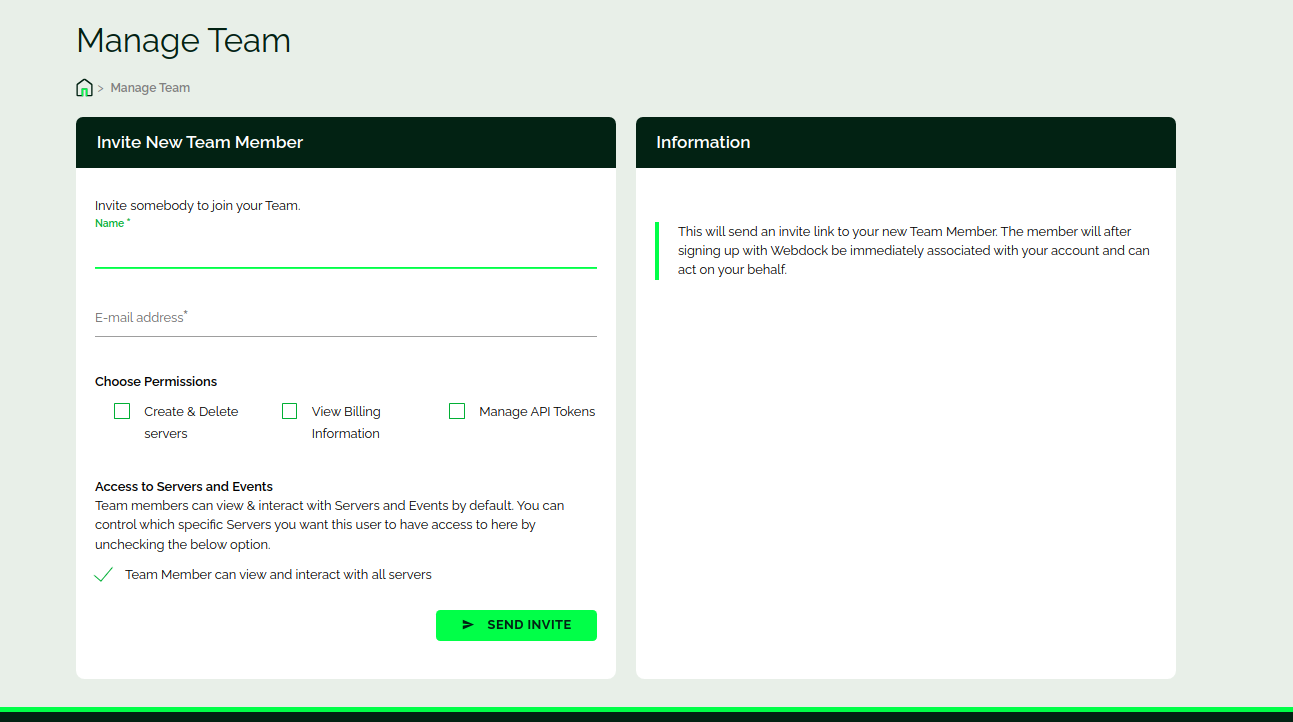Click the Manage Team page title

pyautogui.click(x=183, y=41)
